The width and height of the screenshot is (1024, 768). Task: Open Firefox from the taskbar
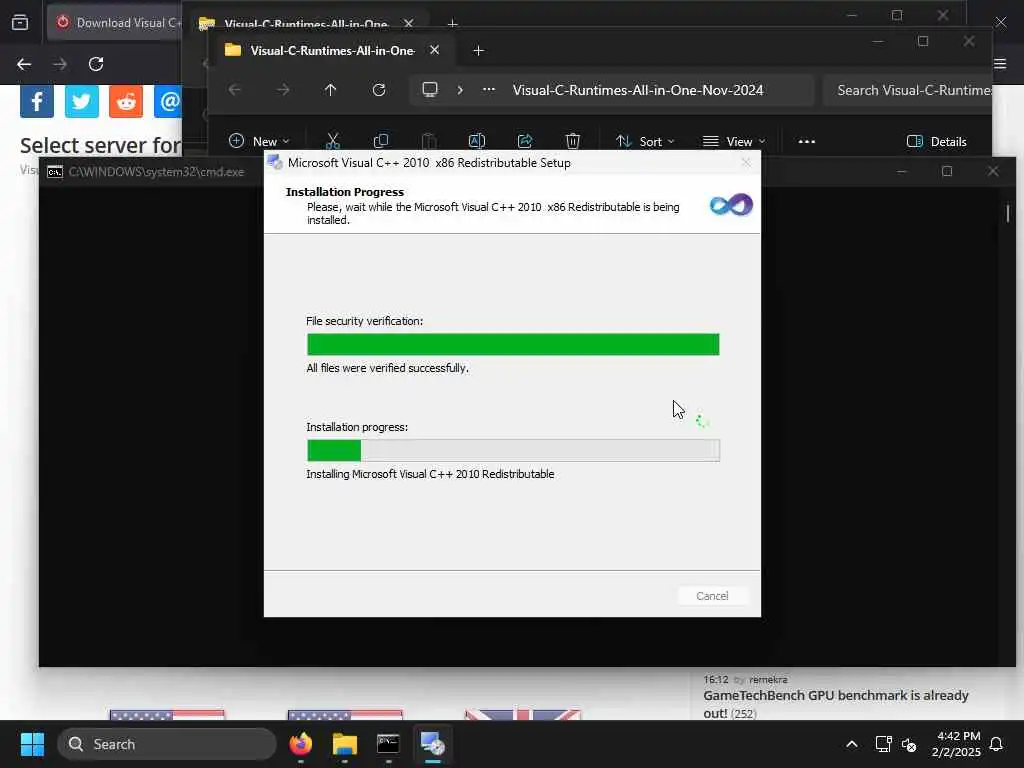click(300, 744)
